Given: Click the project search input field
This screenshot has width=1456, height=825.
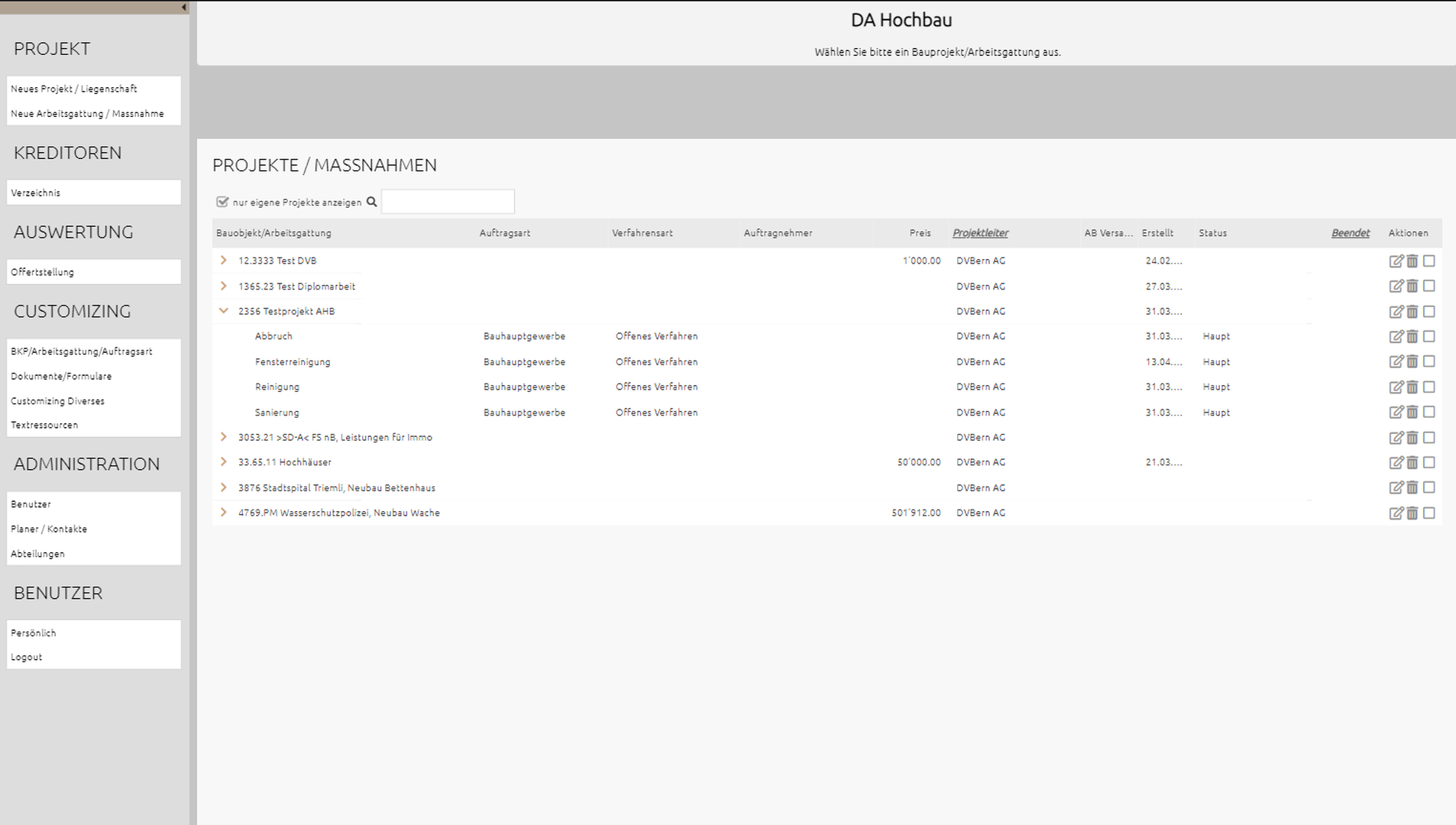Looking at the screenshot, I should tap(448, 202).
